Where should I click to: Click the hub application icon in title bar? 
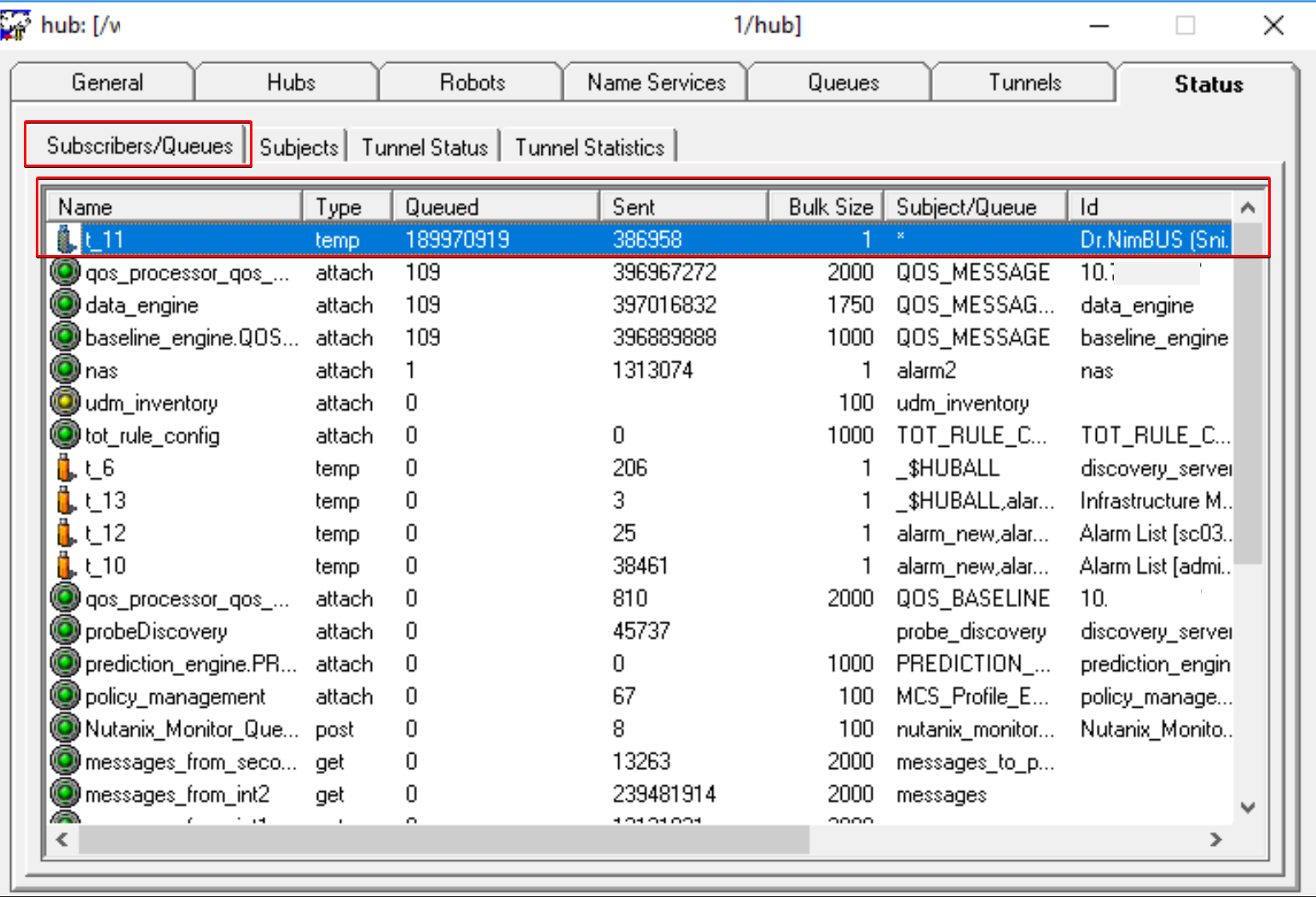[15, 25]
